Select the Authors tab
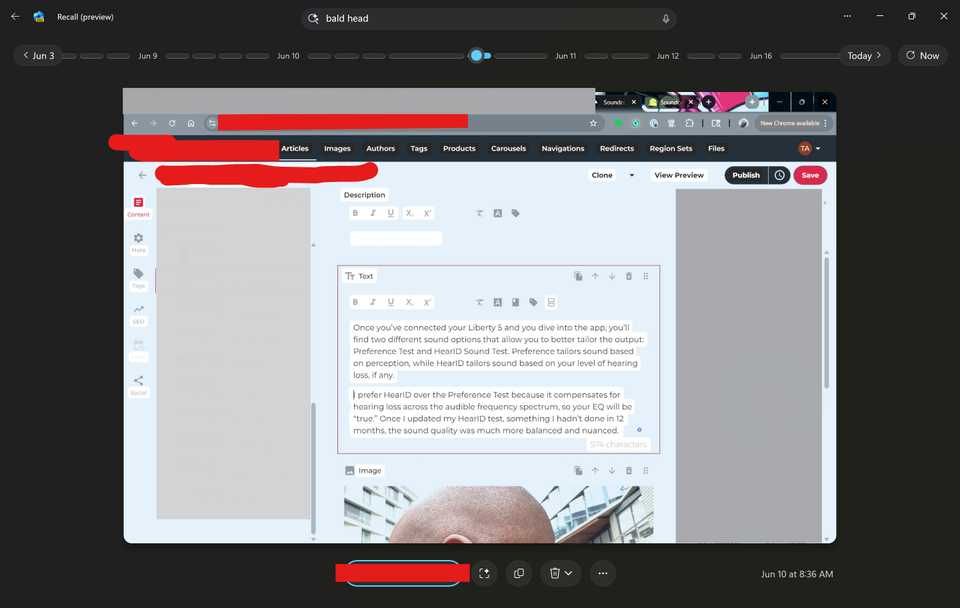 (380, 148)
